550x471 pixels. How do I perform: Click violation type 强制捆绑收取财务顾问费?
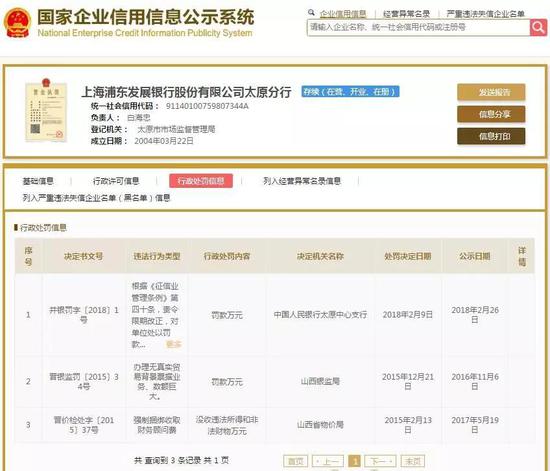point(157,425)
